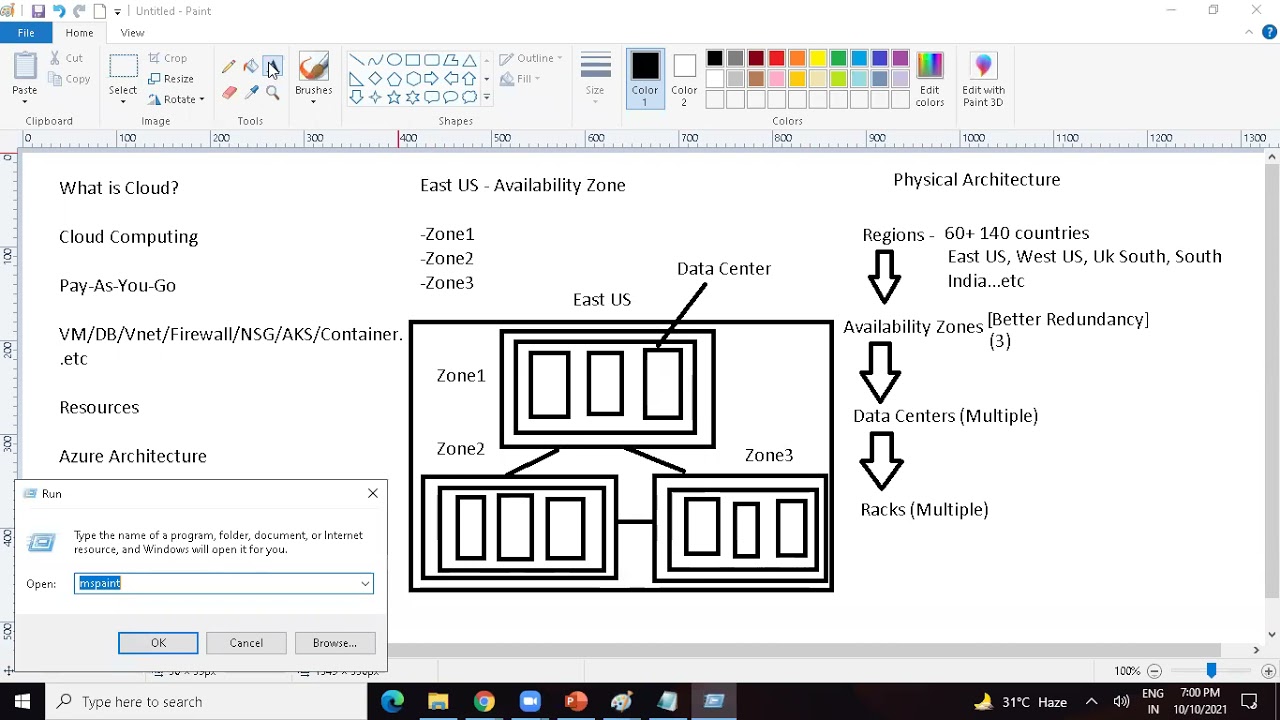Click the Copy button
Viewport: 1280px width, 720px height.
pos(69,79)
